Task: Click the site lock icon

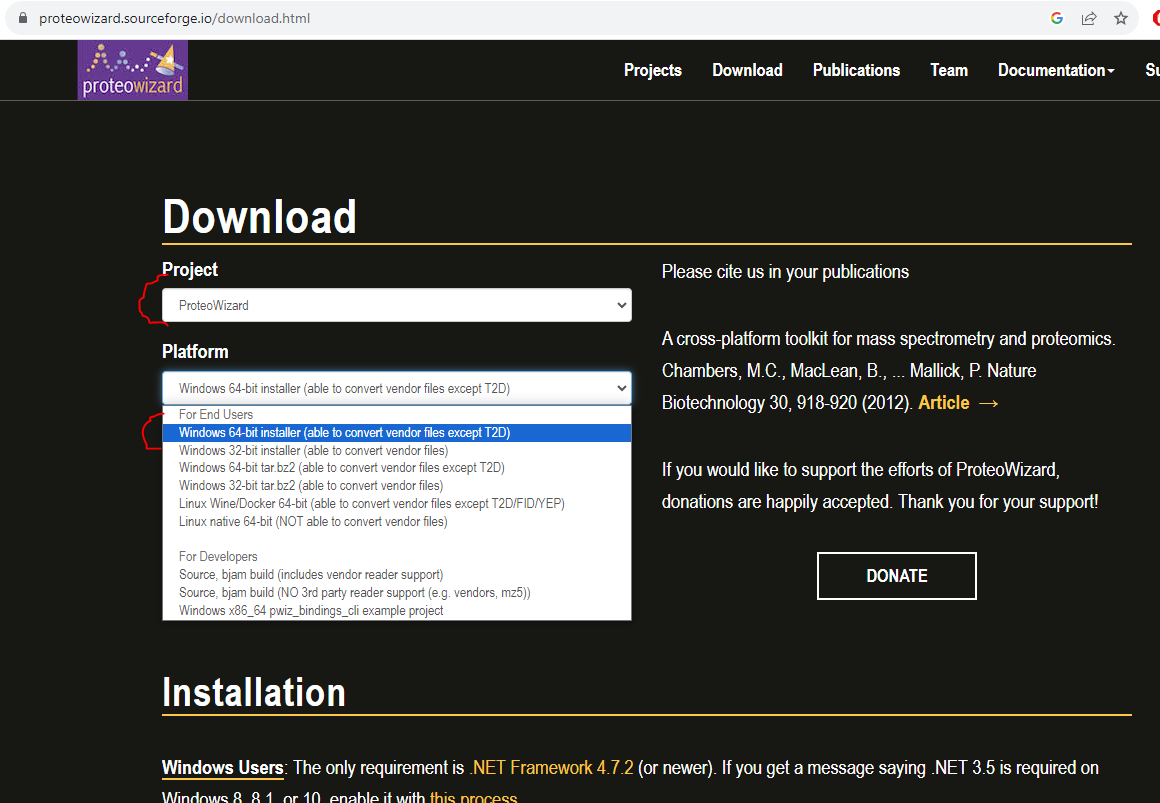Action: pyautogui.click(x=23, y=19)
